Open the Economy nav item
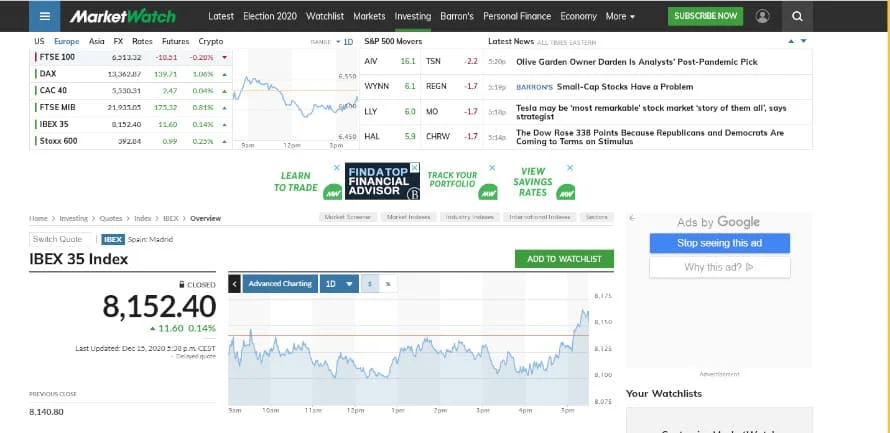The width and height of the screenshot is (890, 433). (578, 16)
